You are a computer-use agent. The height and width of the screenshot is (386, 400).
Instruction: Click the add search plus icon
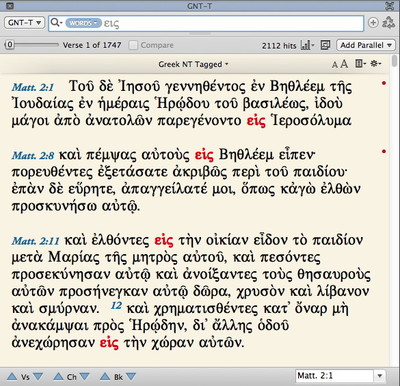(x=373, y=23)
